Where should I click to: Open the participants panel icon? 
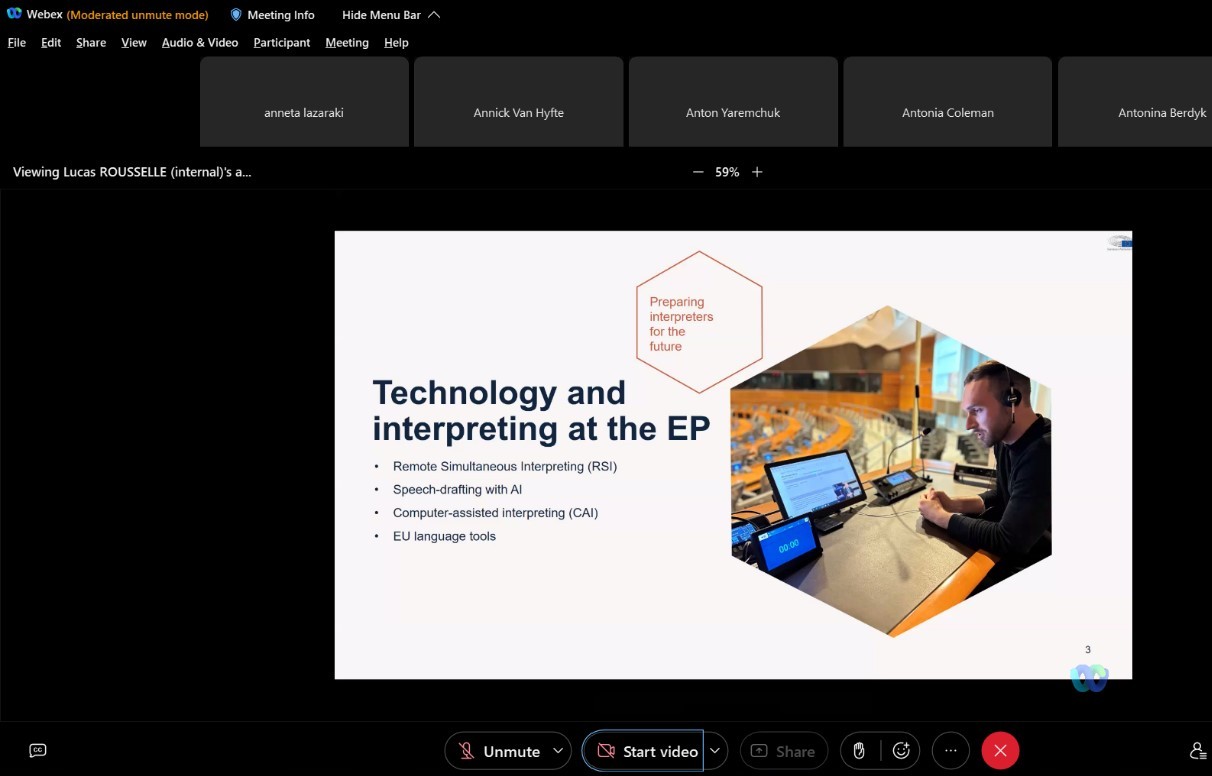(x=1197, y=751)
